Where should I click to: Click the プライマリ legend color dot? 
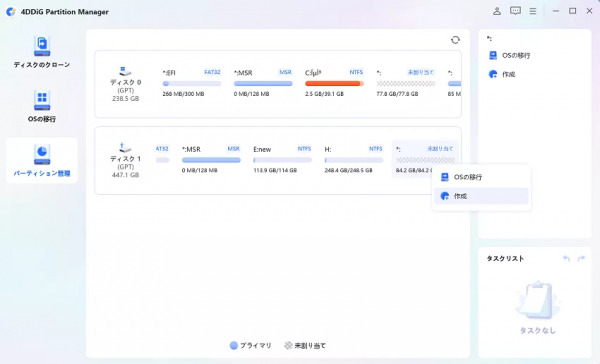coord(234,345)
